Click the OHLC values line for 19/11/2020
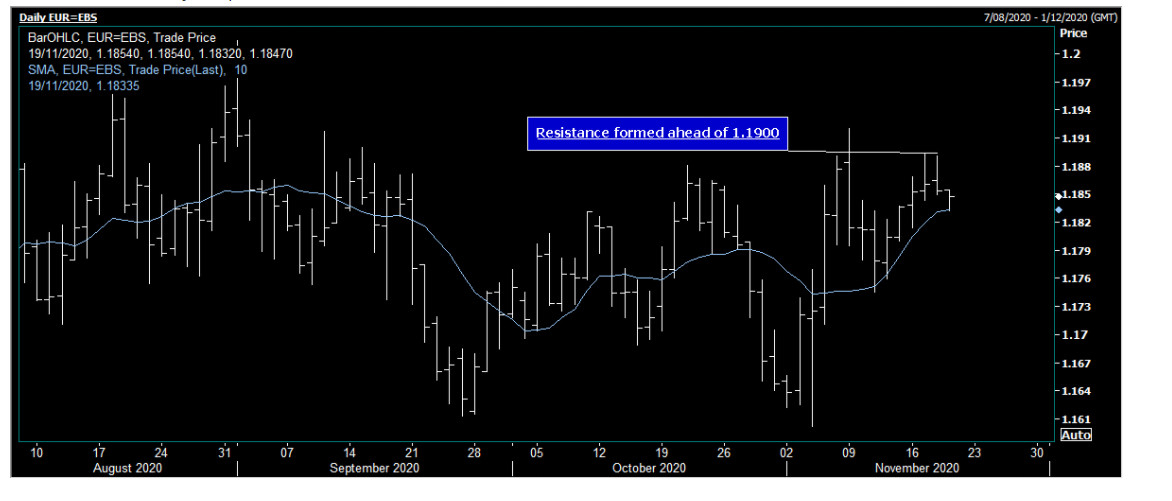This screenshot has width=1172, height=501. click(x=160, y=54)
